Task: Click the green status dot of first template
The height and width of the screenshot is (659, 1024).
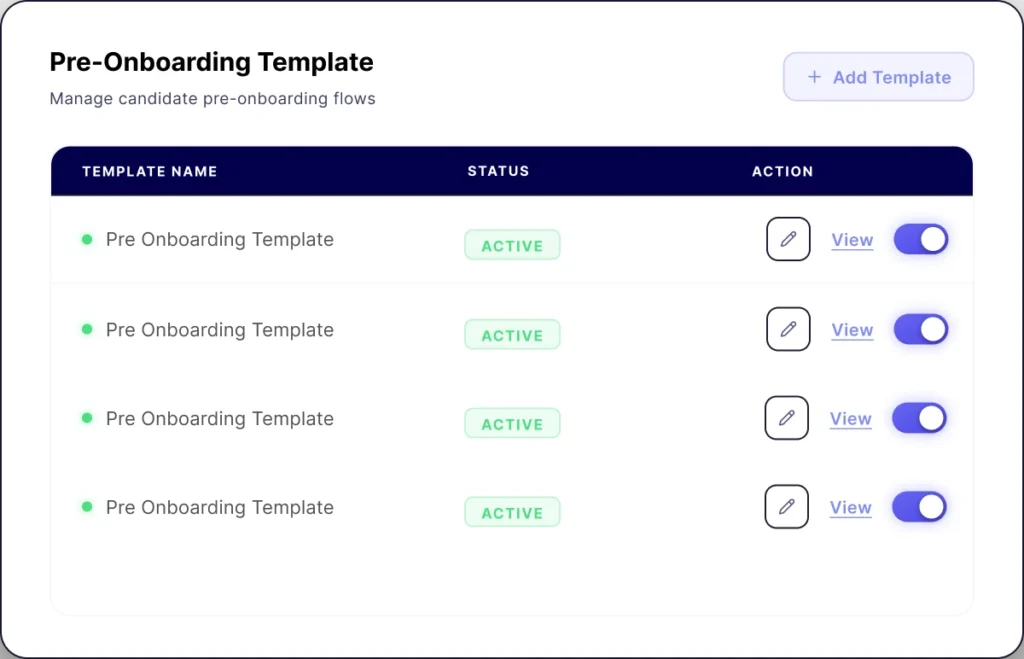Action: coord(87,239)
